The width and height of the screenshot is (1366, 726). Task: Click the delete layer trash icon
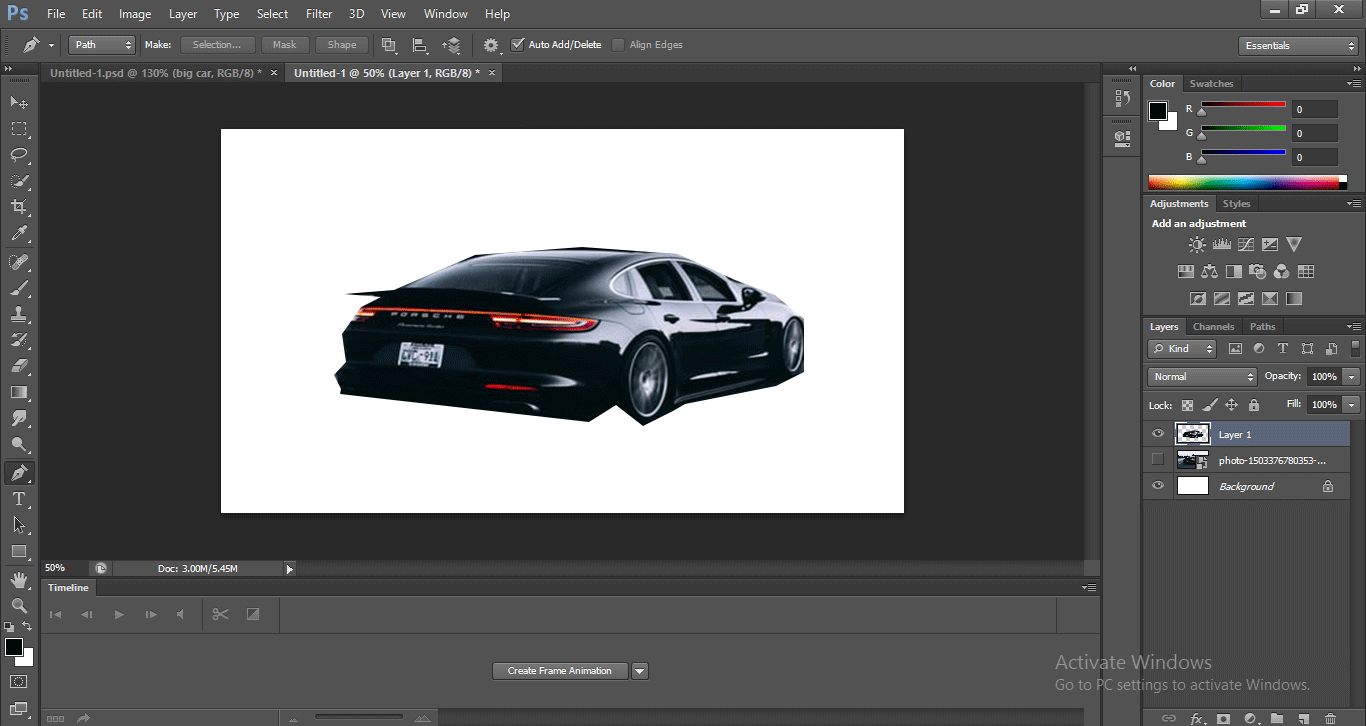[x=1330, y=718]
